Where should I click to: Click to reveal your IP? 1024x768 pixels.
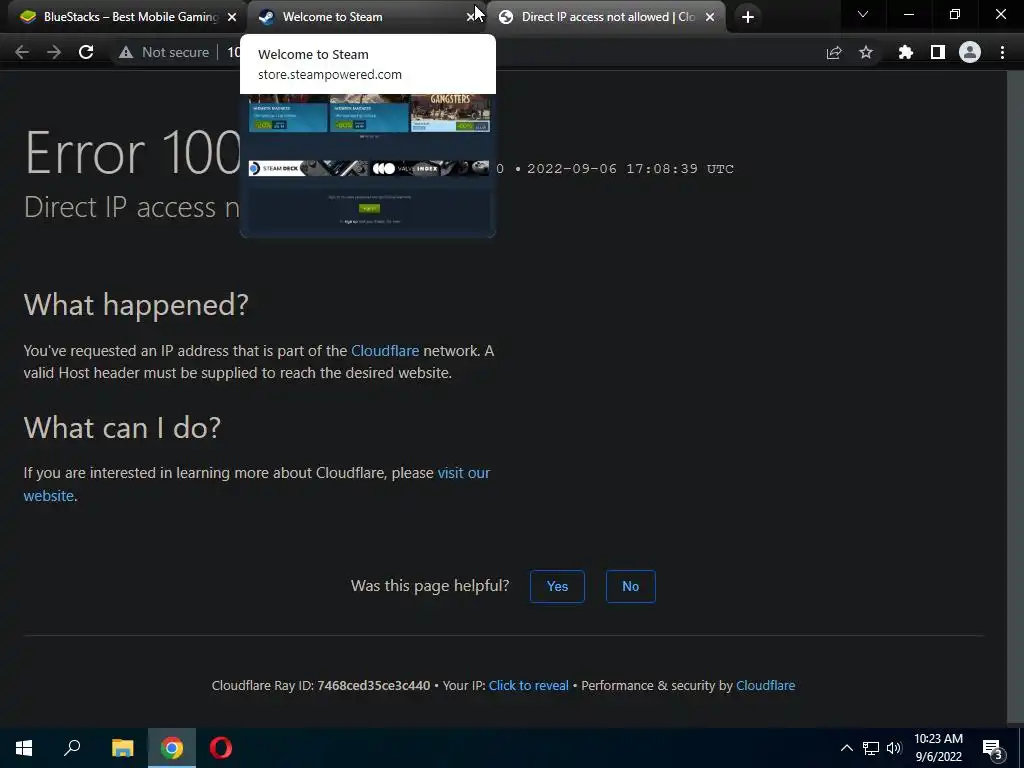(529, 686)
